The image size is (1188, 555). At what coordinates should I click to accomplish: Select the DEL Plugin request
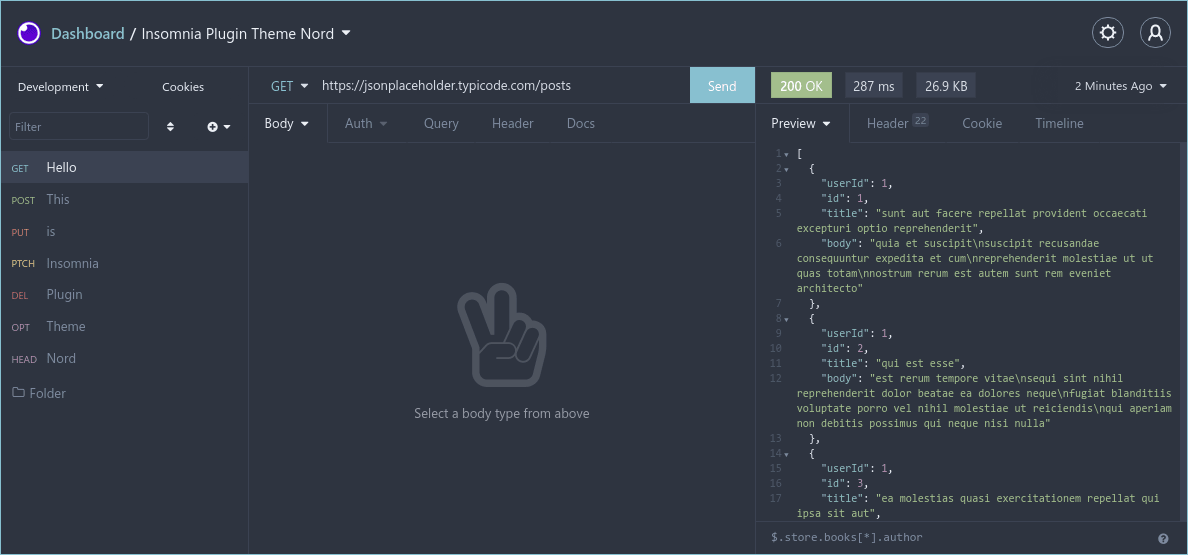(x=124, y=295)
